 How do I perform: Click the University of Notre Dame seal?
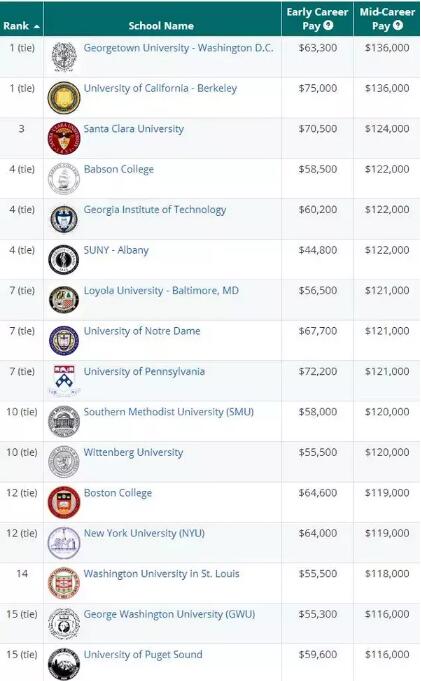pyautogui.click(x=64, y=340)
